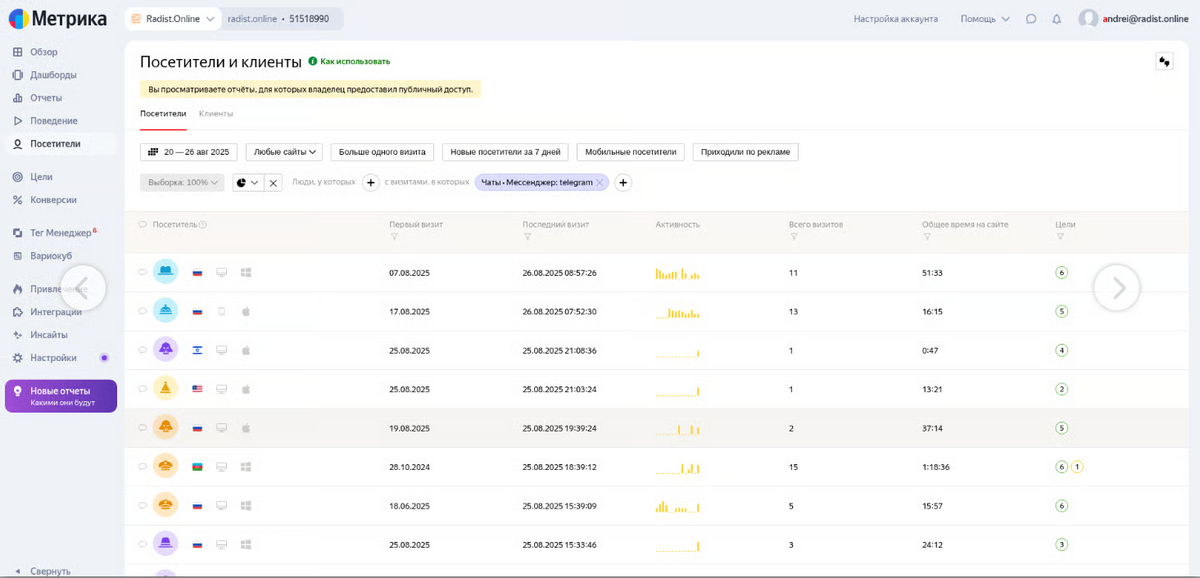Open the notifications bell icon

[1056, 19]
